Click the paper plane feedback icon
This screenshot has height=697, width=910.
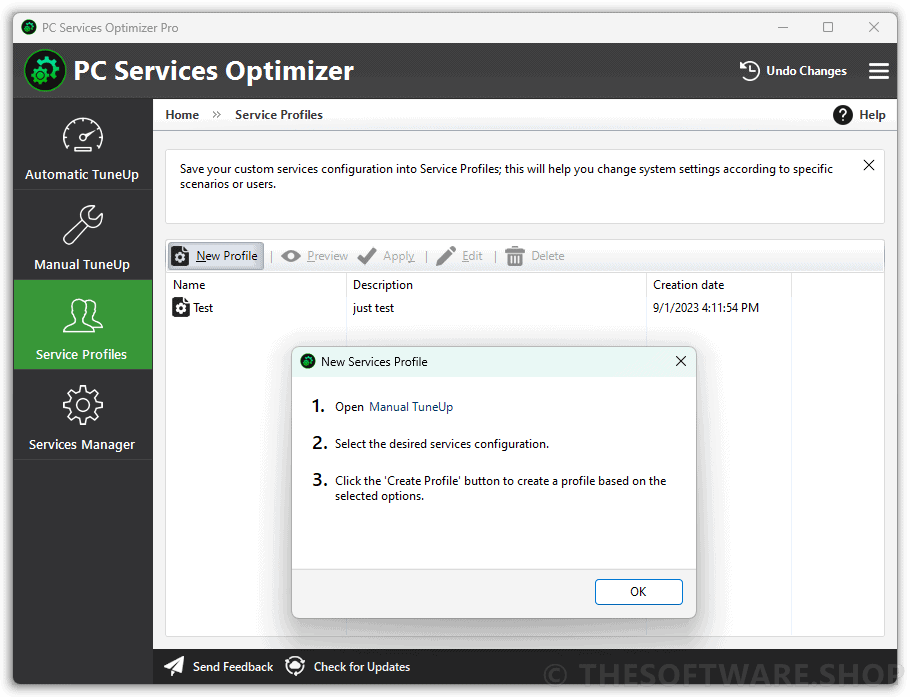pos(174,666)
